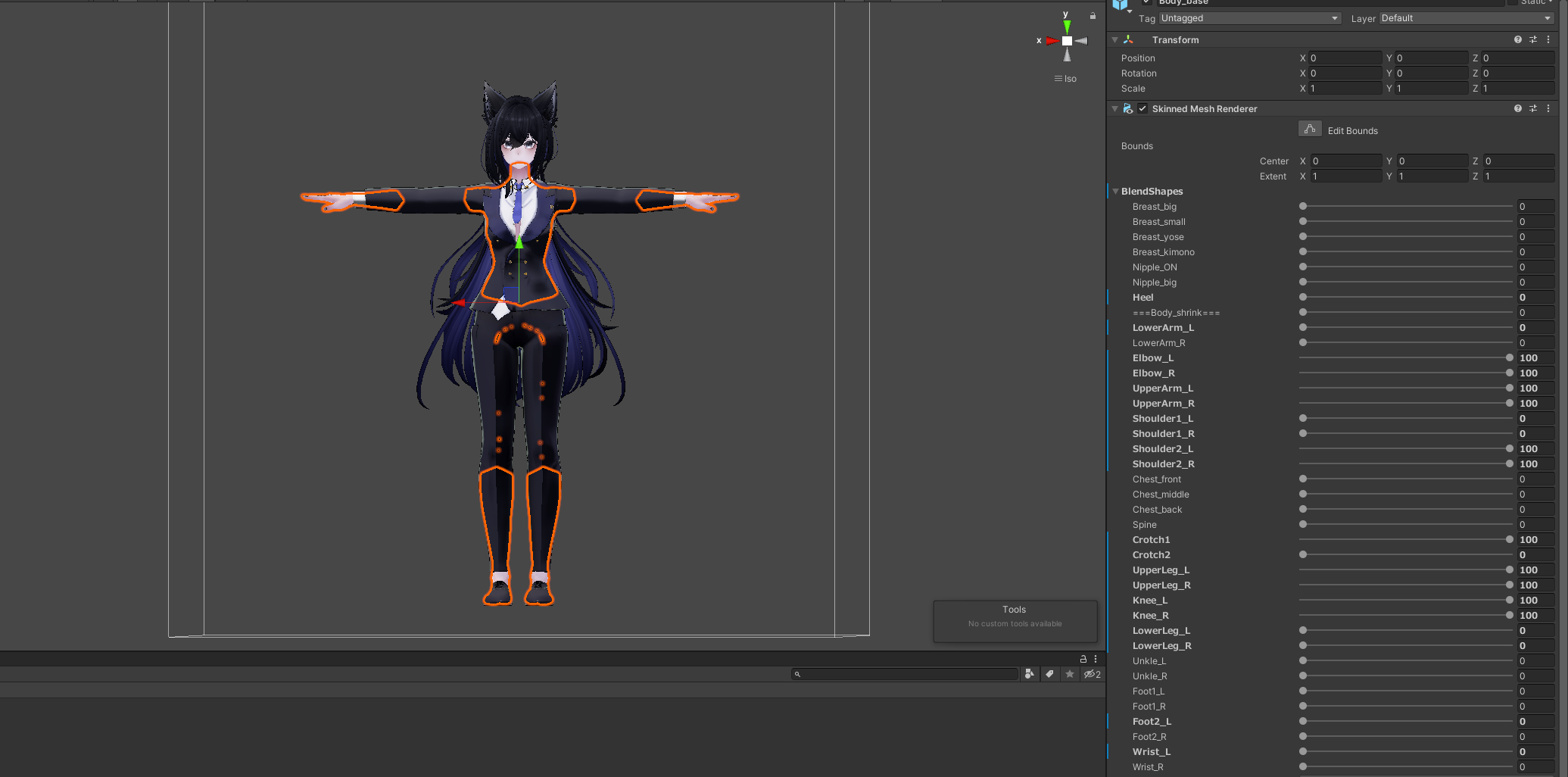
Task: Open Skinned Mesh Renderer three-dot menu
Action: (x=1548, y=108)
